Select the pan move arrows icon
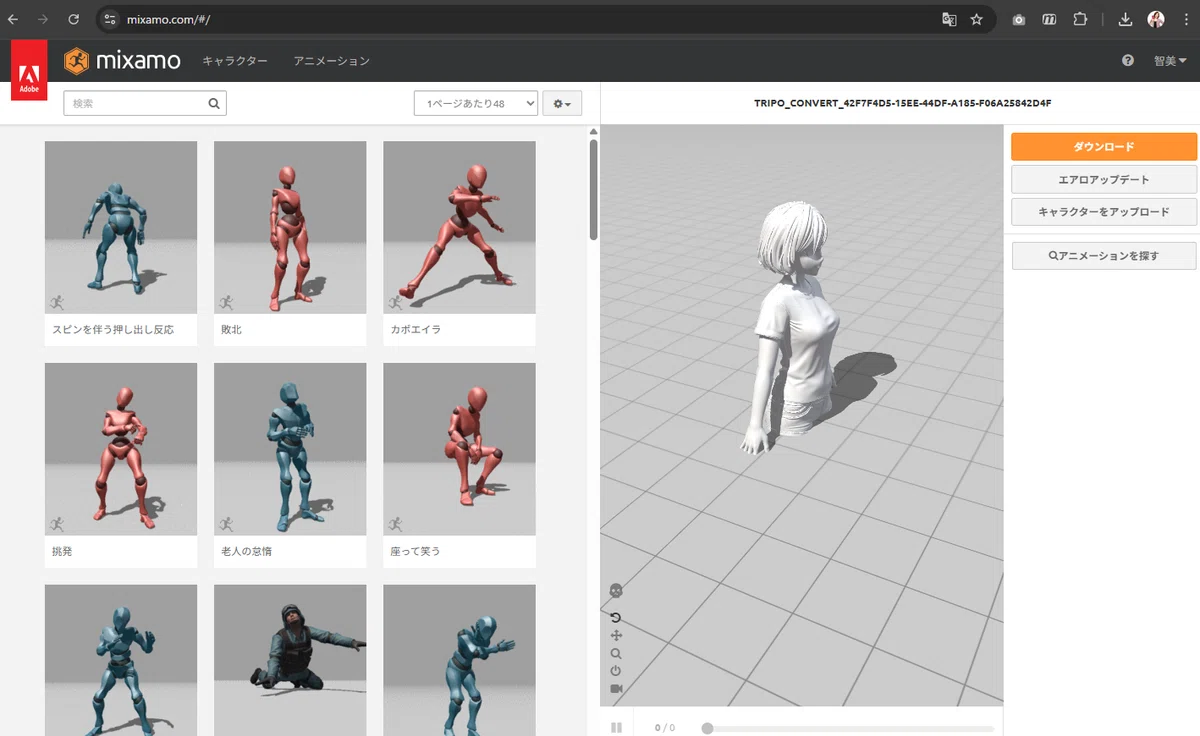1200x736 pixels. click(616, 635)
